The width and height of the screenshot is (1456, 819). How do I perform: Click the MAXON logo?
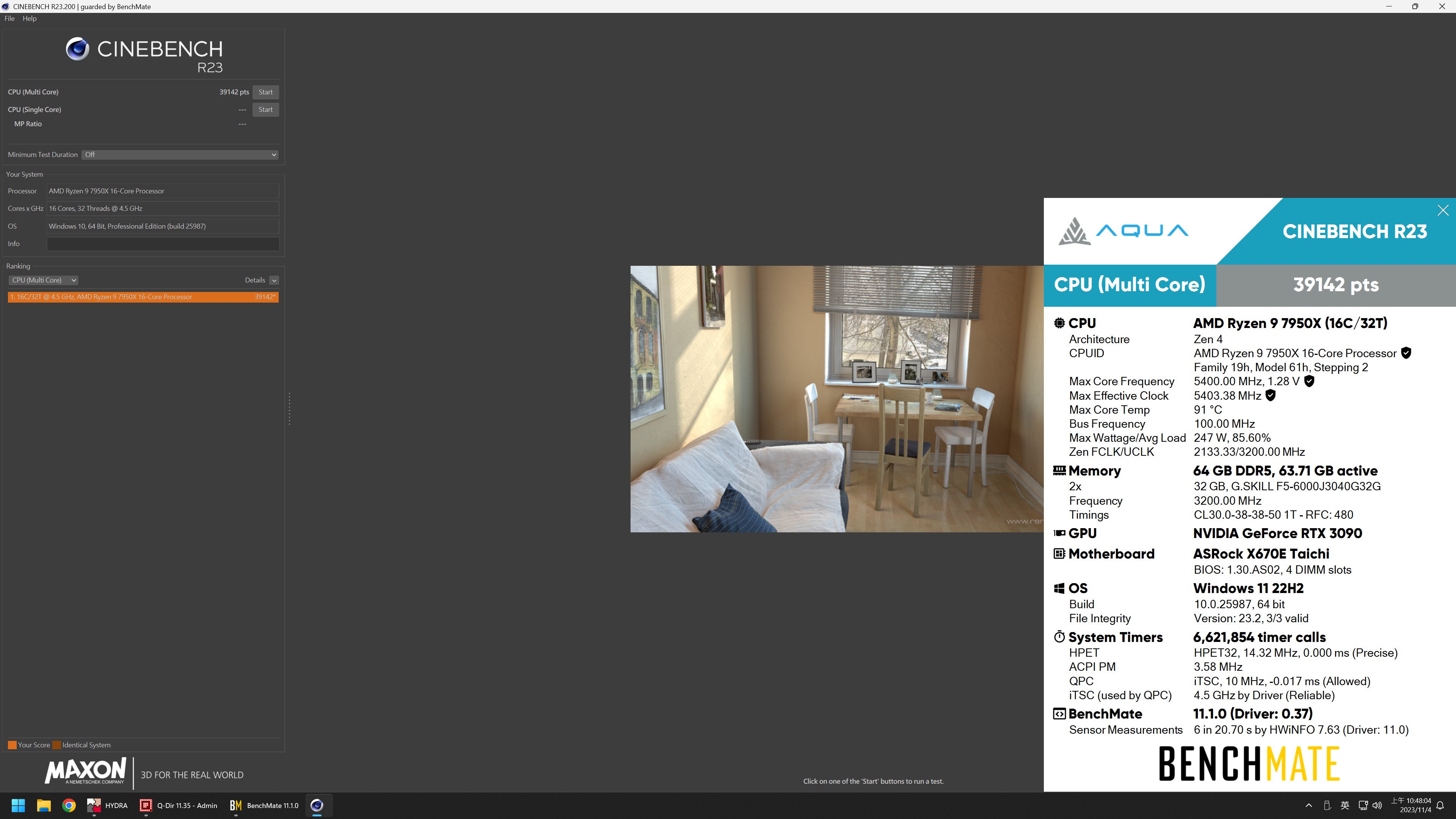tap(85, 772)
